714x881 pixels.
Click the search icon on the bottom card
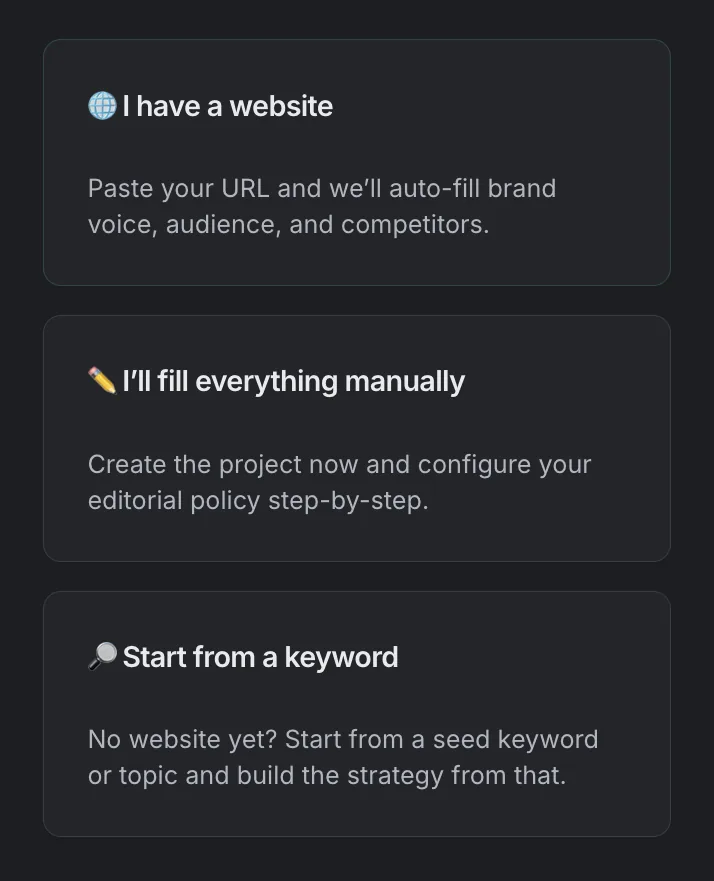[x=101, y=656]
